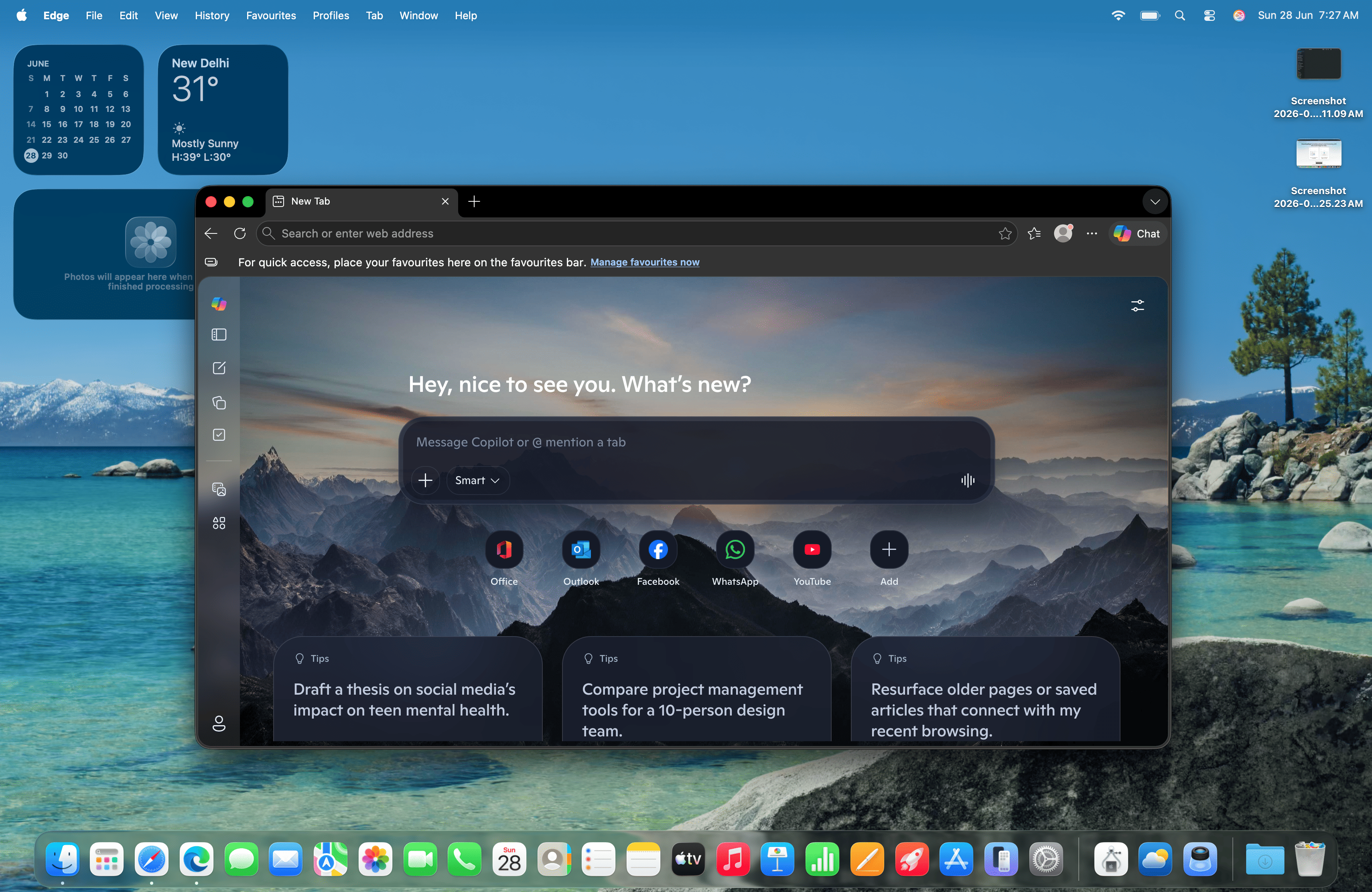Open the Facebook shortcut
Image resolution: width=1372 pixels, height=892 pixels.
[x=658, y=550]
